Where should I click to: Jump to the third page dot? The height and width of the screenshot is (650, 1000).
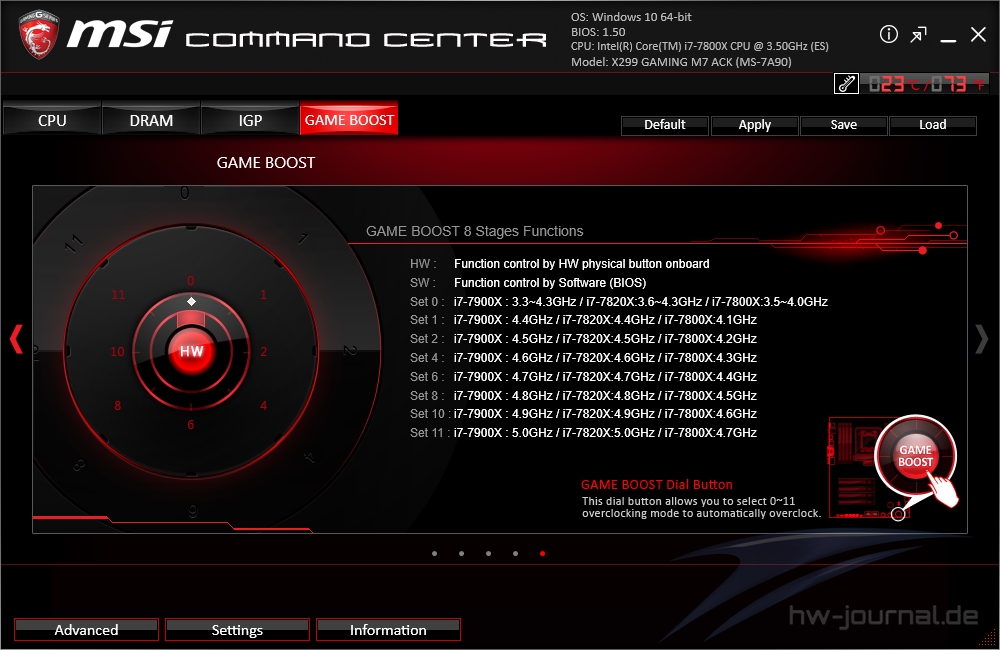[x=489, y=554]
